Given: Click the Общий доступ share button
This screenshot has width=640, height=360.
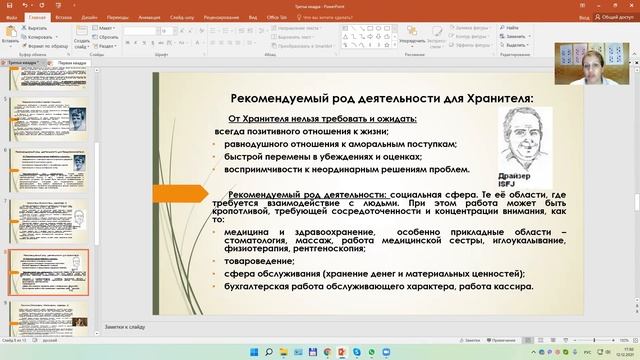Looking at the screenshot, I should click(614, 17).
